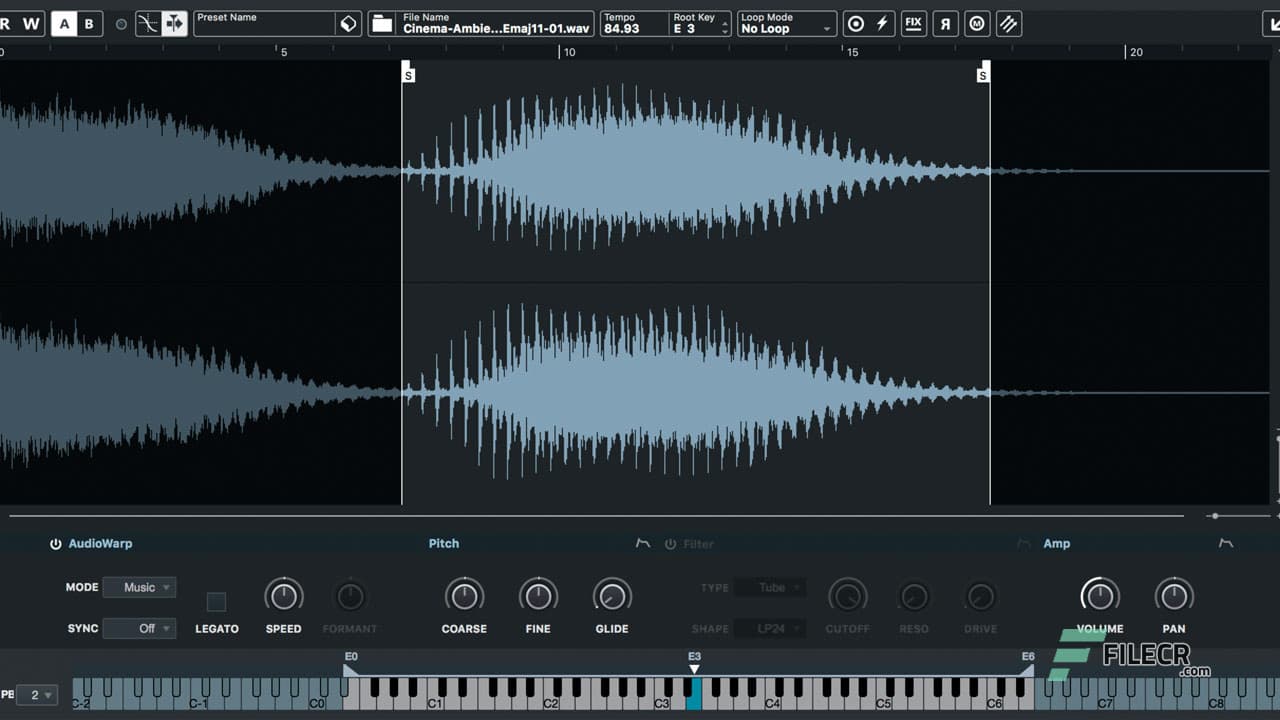The width and height of the screenshot is (1280, 720).
Task: Switch on the Filter section power button
Action: [x=670, y=543]
